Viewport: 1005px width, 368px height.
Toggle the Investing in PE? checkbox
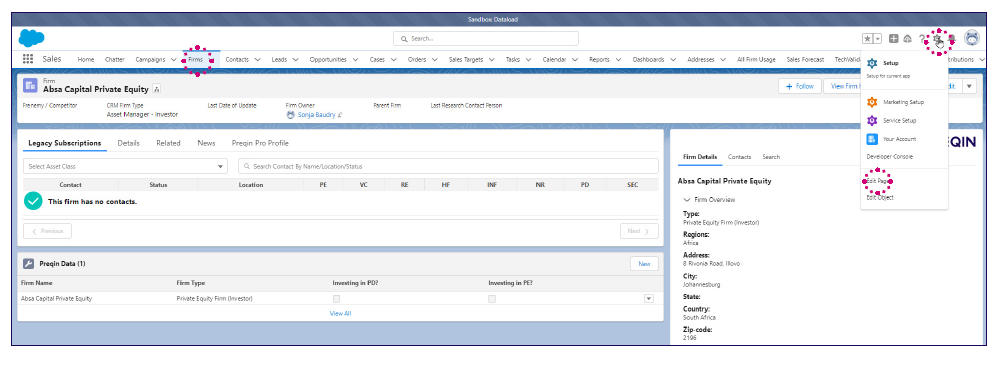point(492,299)
